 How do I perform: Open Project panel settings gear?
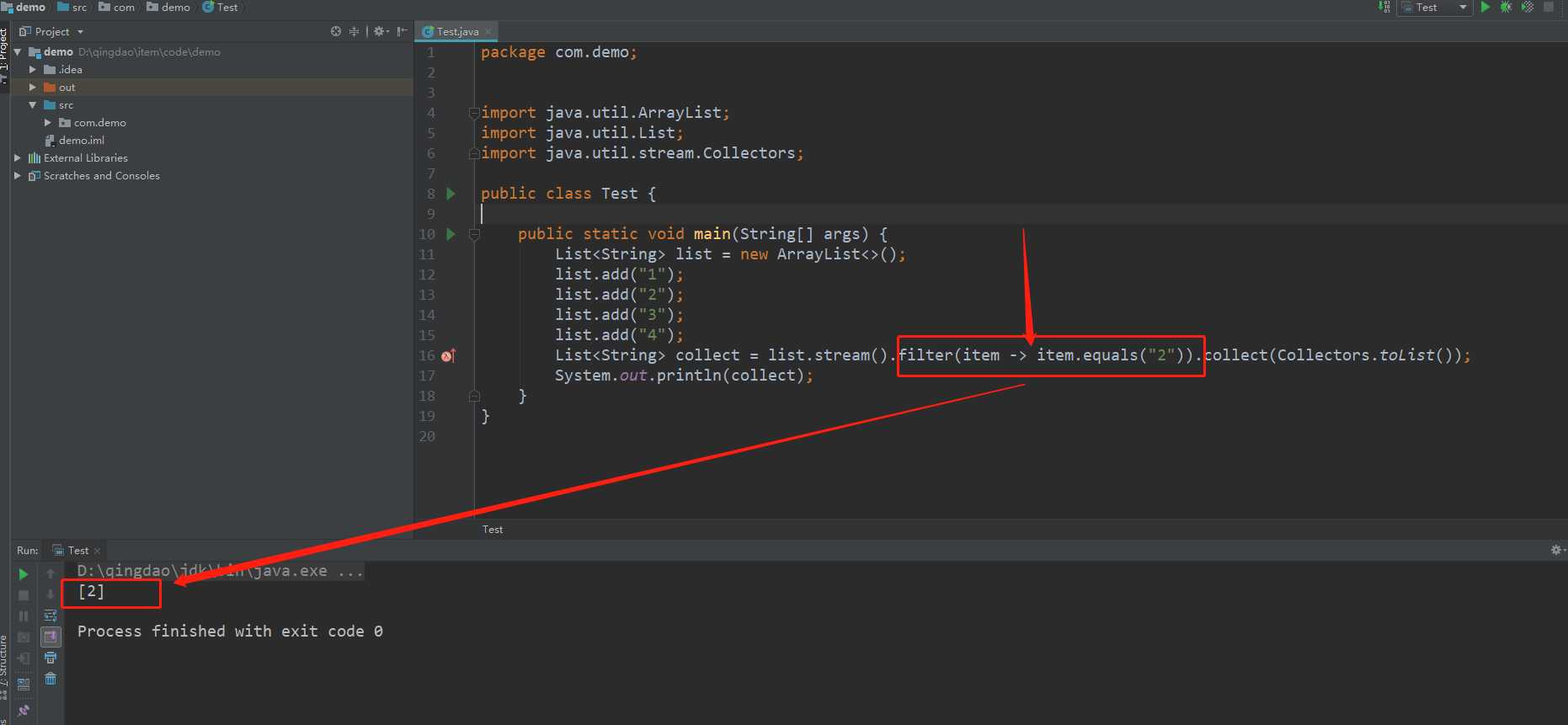380,31
